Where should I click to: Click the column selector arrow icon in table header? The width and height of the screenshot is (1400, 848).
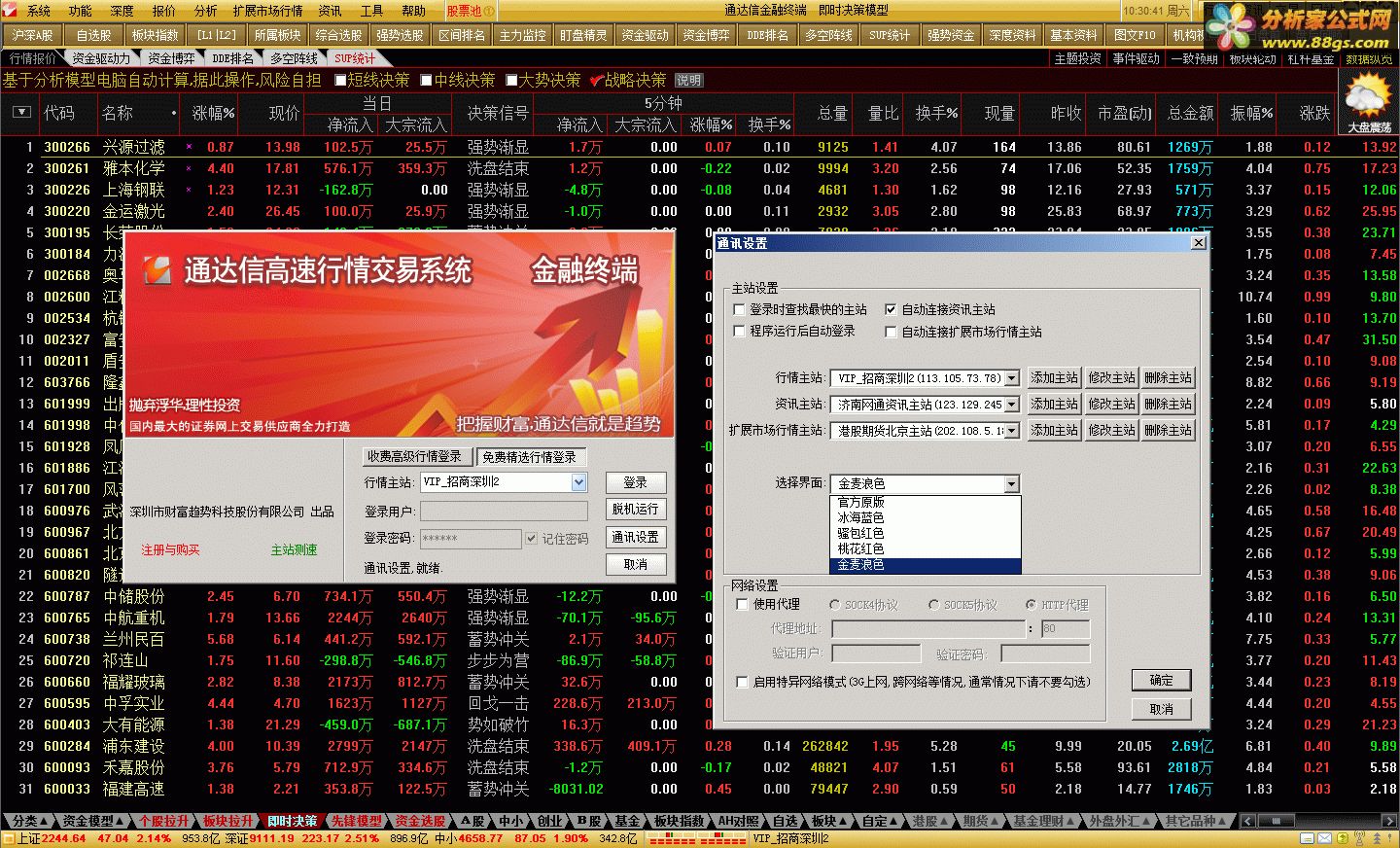[20, 113]
